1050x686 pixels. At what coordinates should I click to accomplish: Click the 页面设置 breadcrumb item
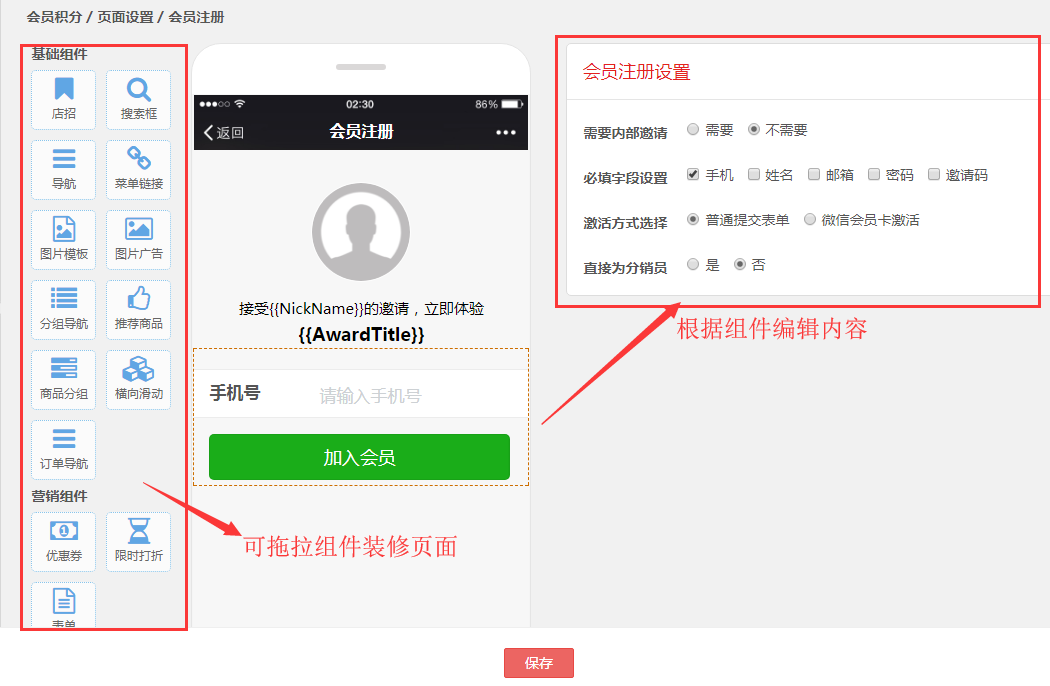click(125, 17)
